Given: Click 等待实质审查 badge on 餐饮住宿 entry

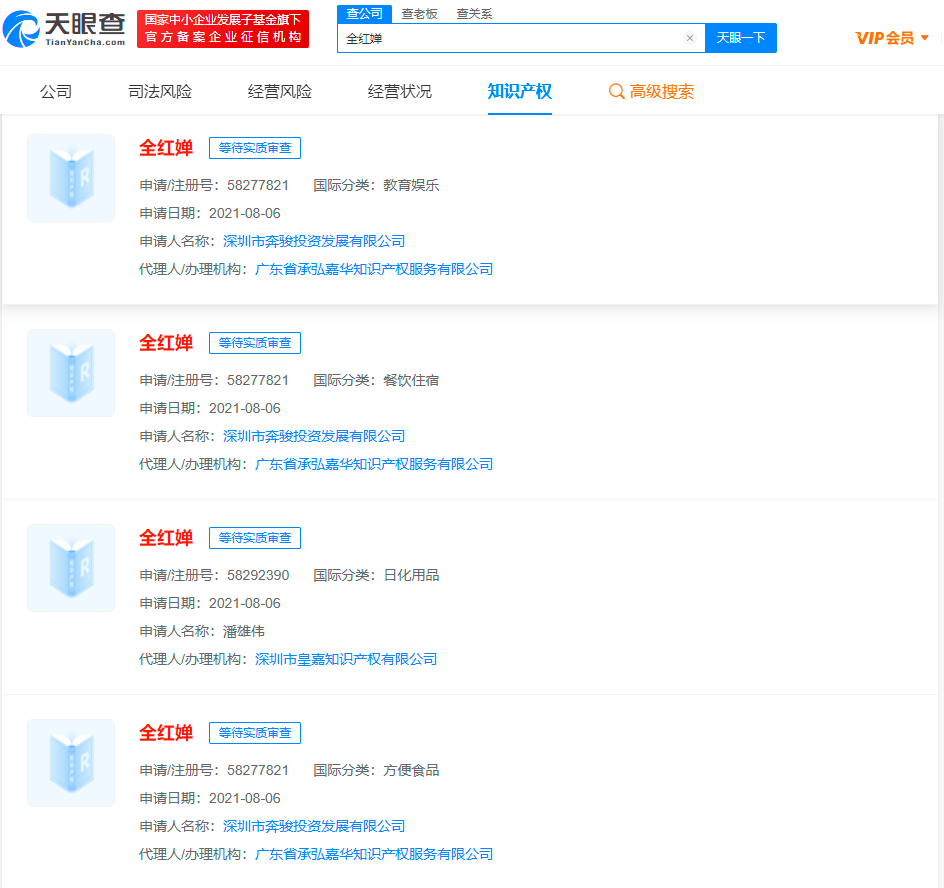Looking at the screenshot, I should (255, 343).
